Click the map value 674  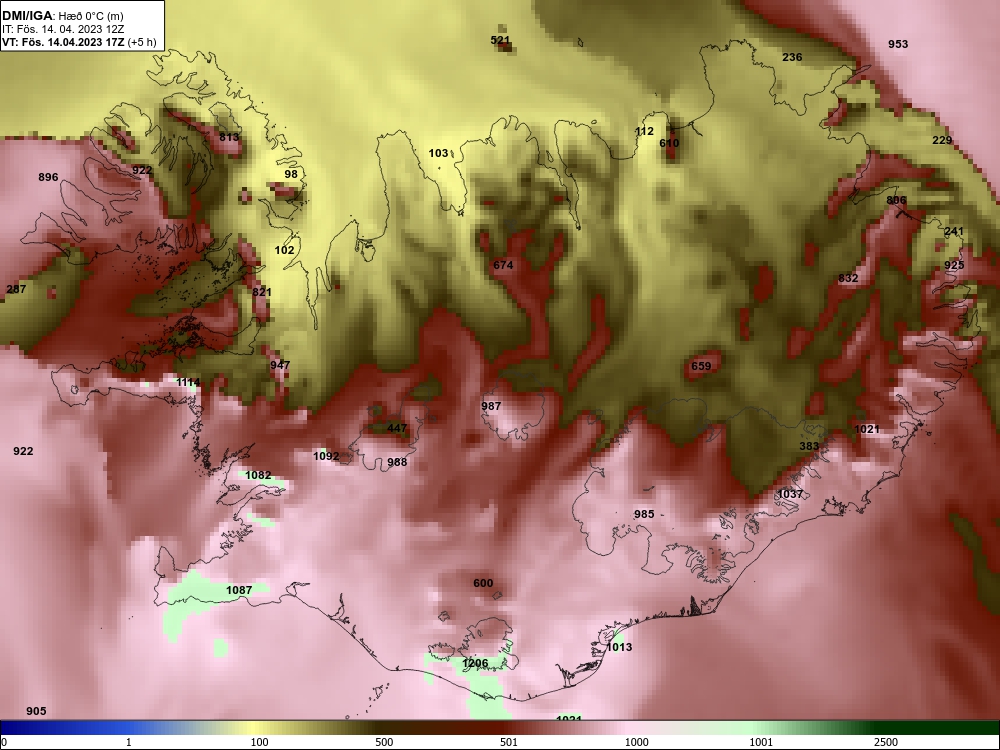(503, 265)
